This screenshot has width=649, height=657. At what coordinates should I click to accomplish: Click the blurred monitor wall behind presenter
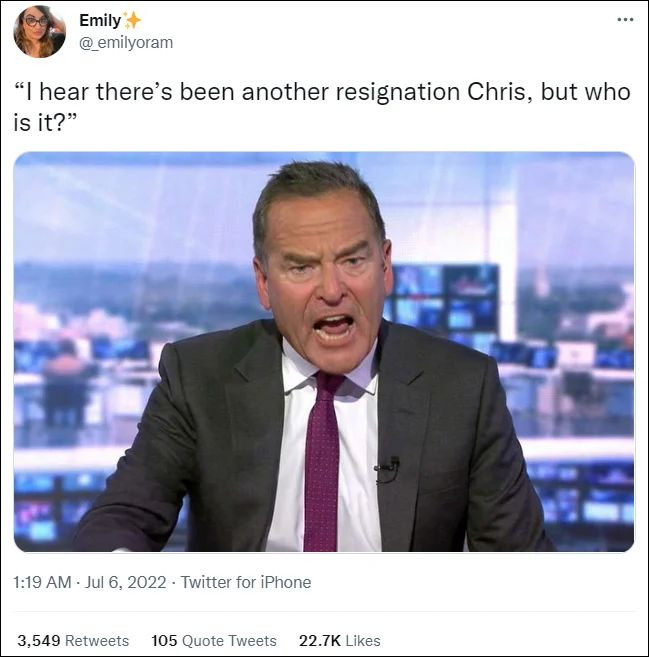[445, 302]
